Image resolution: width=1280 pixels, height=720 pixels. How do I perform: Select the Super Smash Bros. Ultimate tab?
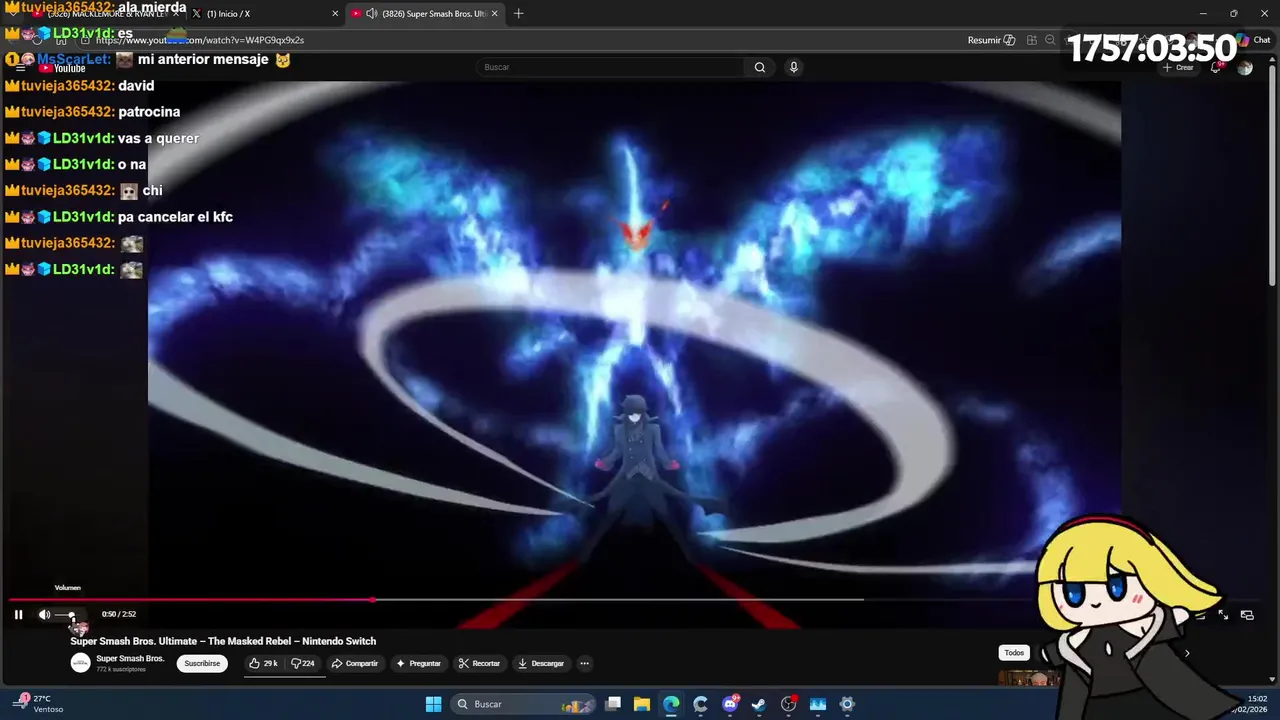[x=425, y=14]
